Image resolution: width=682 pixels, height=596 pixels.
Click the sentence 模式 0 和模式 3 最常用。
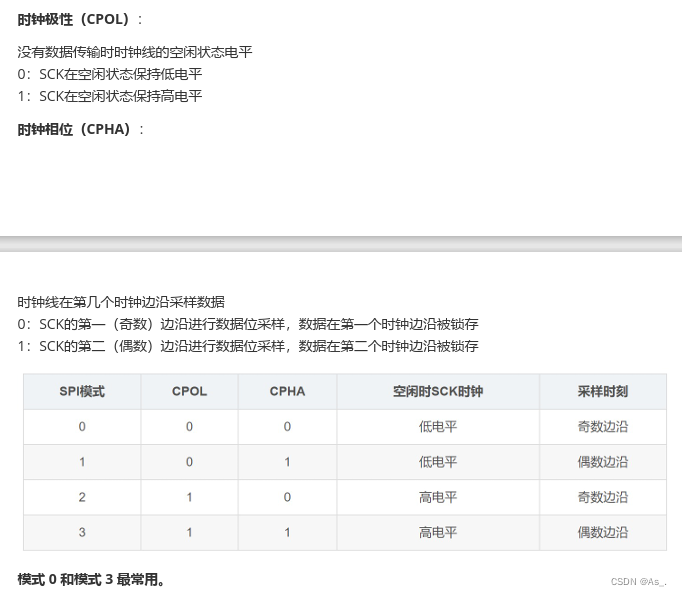click(x=91, y=579)
